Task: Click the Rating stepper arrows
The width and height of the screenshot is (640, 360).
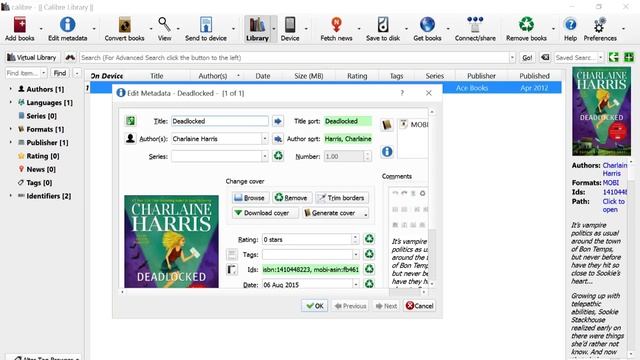Action: tap(356, 239)
